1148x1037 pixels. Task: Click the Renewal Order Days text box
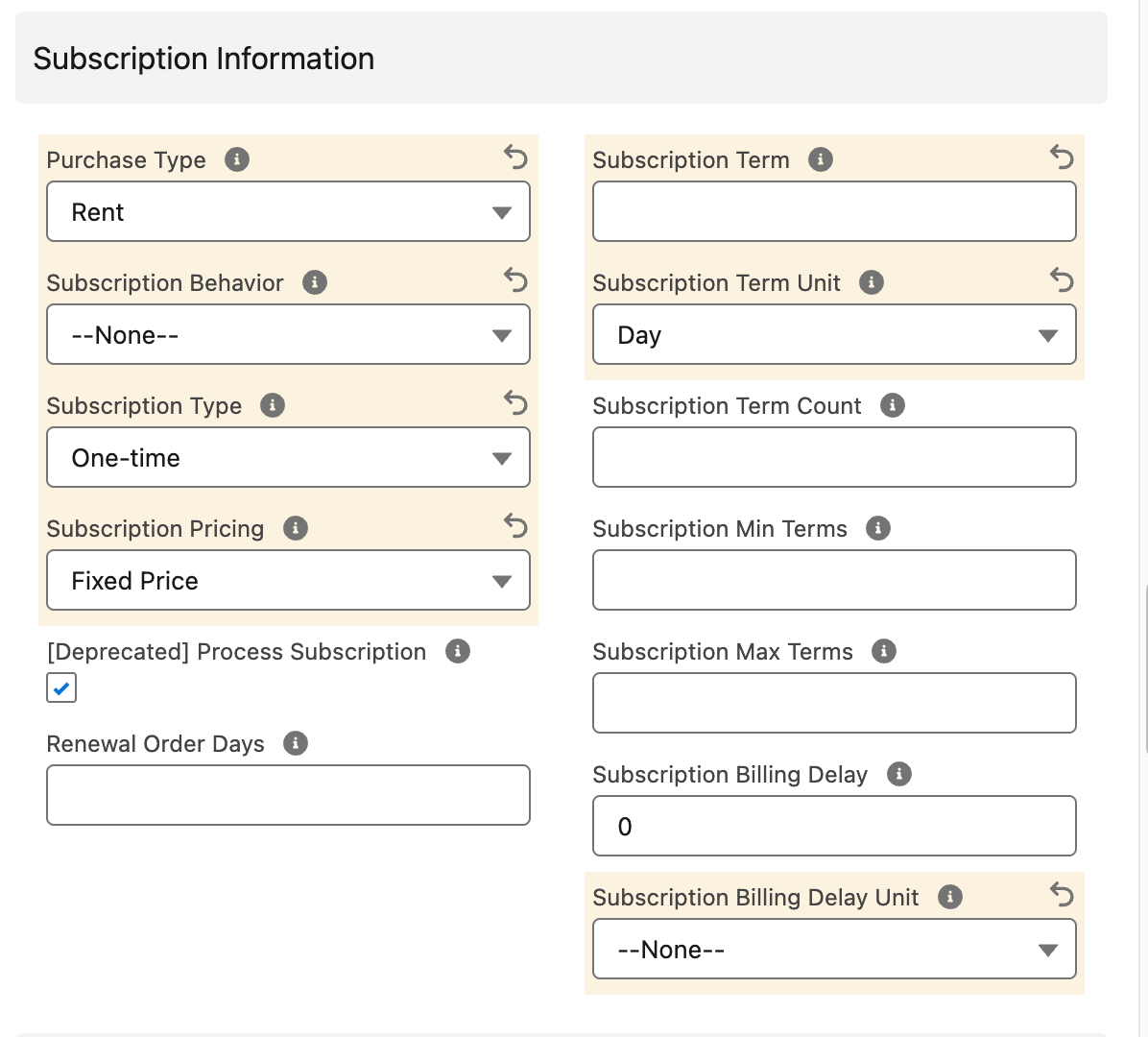tap(288, 795)
